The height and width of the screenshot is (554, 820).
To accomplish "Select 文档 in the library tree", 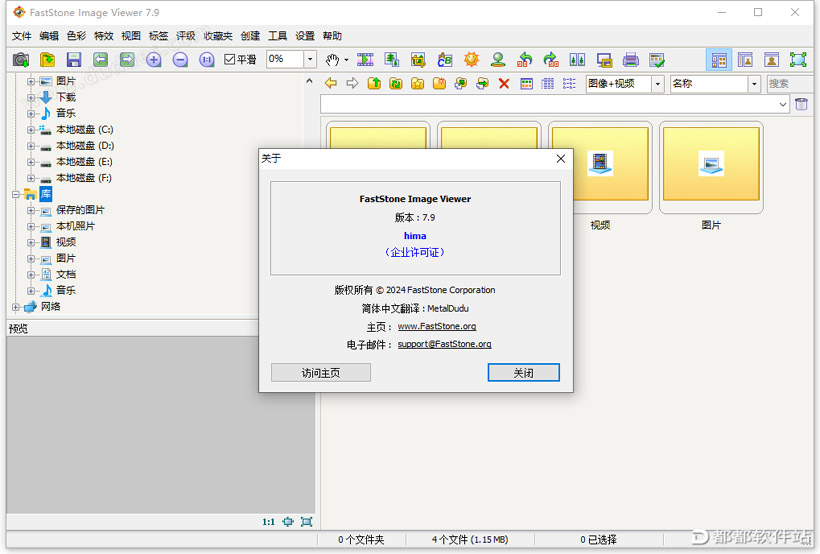I will pyautogui.click(x=66, y=274).
